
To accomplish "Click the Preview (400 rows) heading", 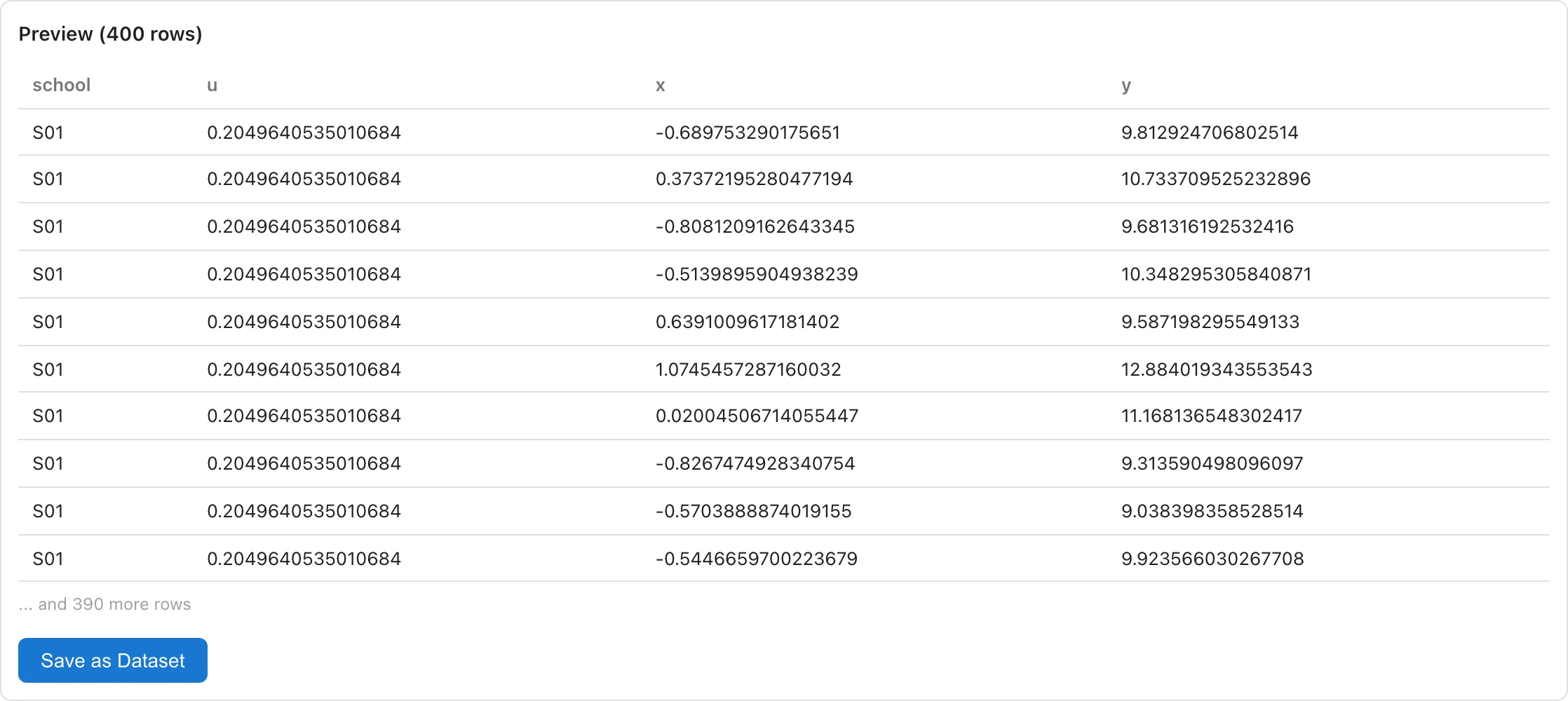I will pyautogui.click(x=110, y=34).
